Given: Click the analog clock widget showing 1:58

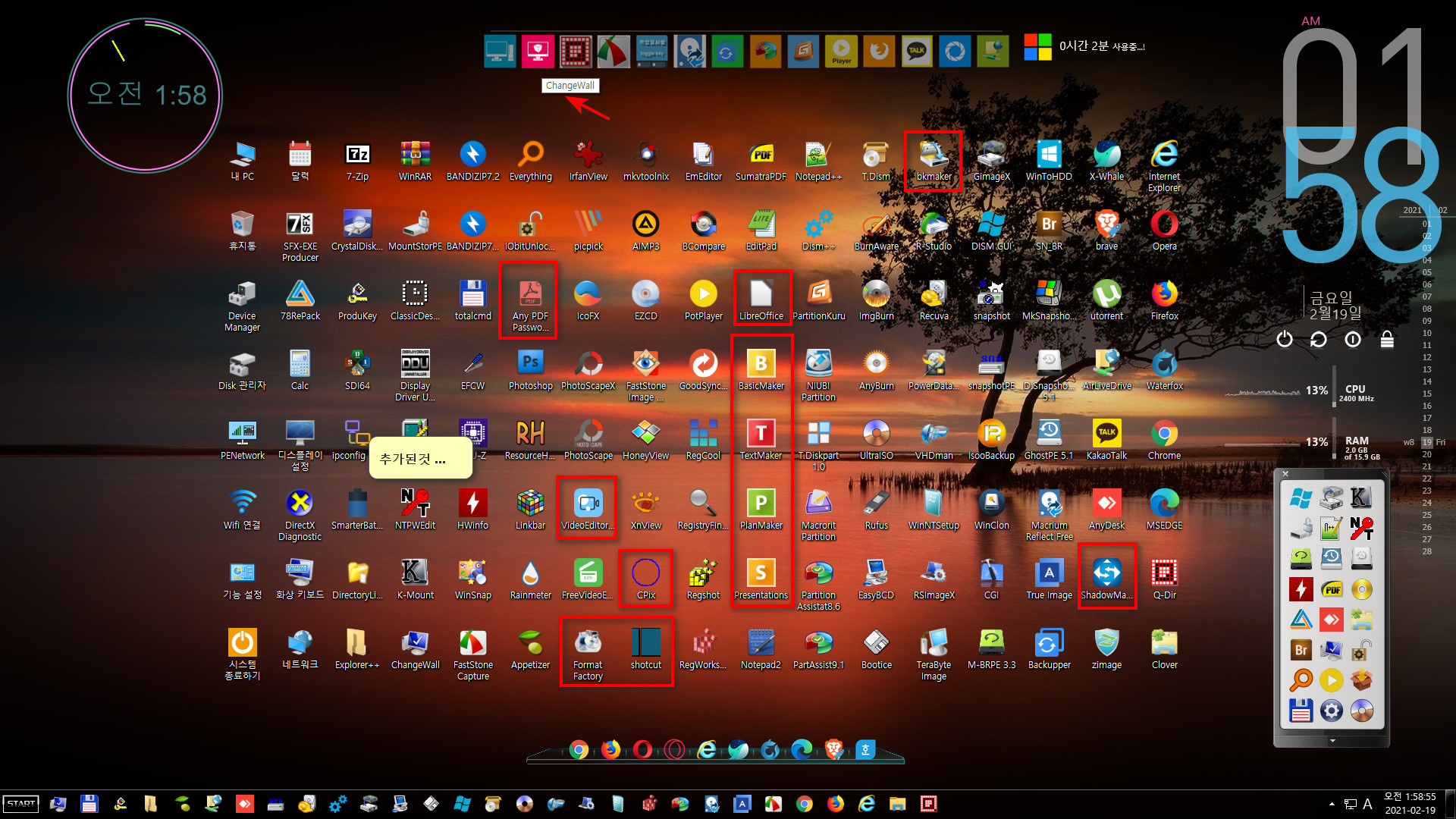Looking at the screenshot, I should point(145,95).
